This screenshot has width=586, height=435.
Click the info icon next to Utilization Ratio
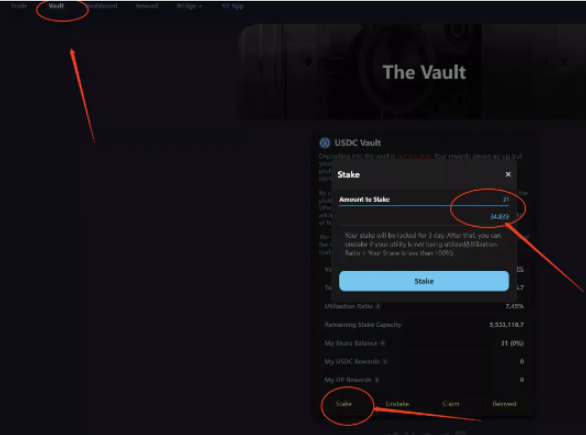point(378,306)
